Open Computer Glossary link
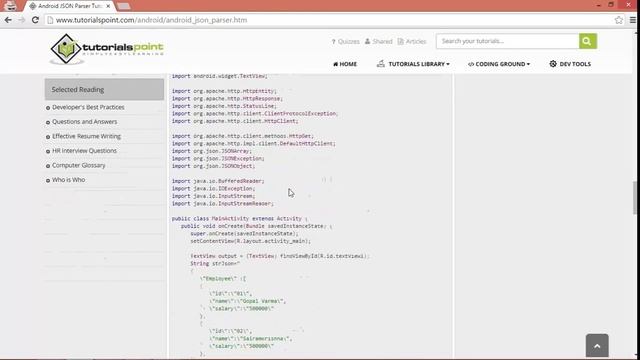Screen dimensions: 640x360 tap(79, 165)
